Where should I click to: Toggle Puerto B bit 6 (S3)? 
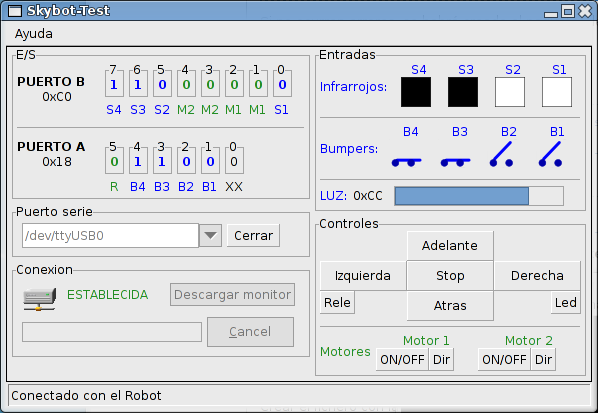click(138, 83)
